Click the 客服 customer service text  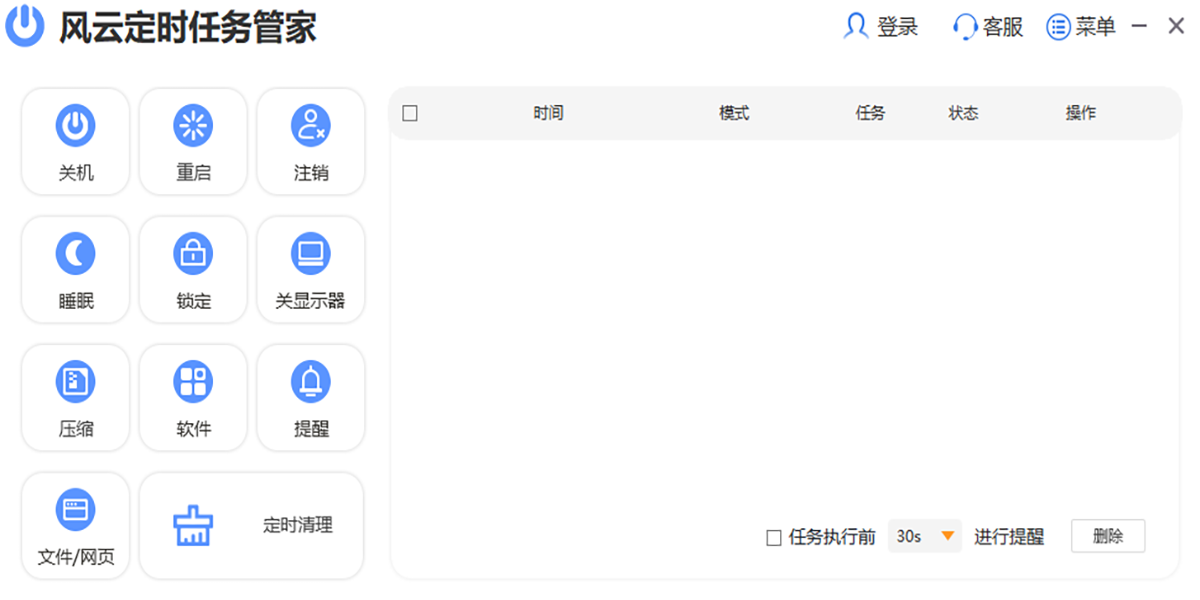click(x=1003, y=27)
